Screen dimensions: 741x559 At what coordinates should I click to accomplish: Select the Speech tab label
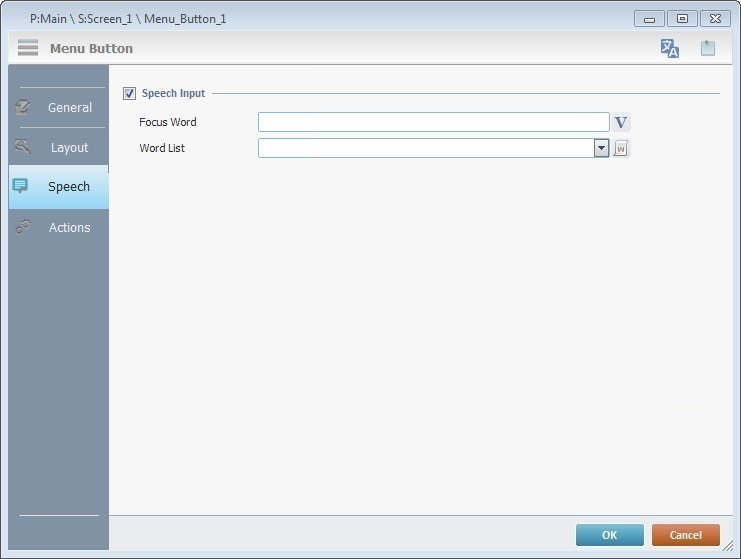69,187
